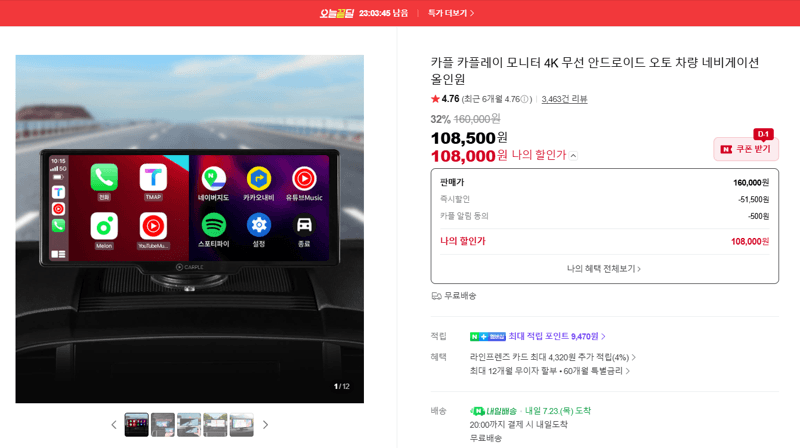This screenshot has height=448, width=800.
Task: Click the 종료 car icon in image
Action: (304, 225)
